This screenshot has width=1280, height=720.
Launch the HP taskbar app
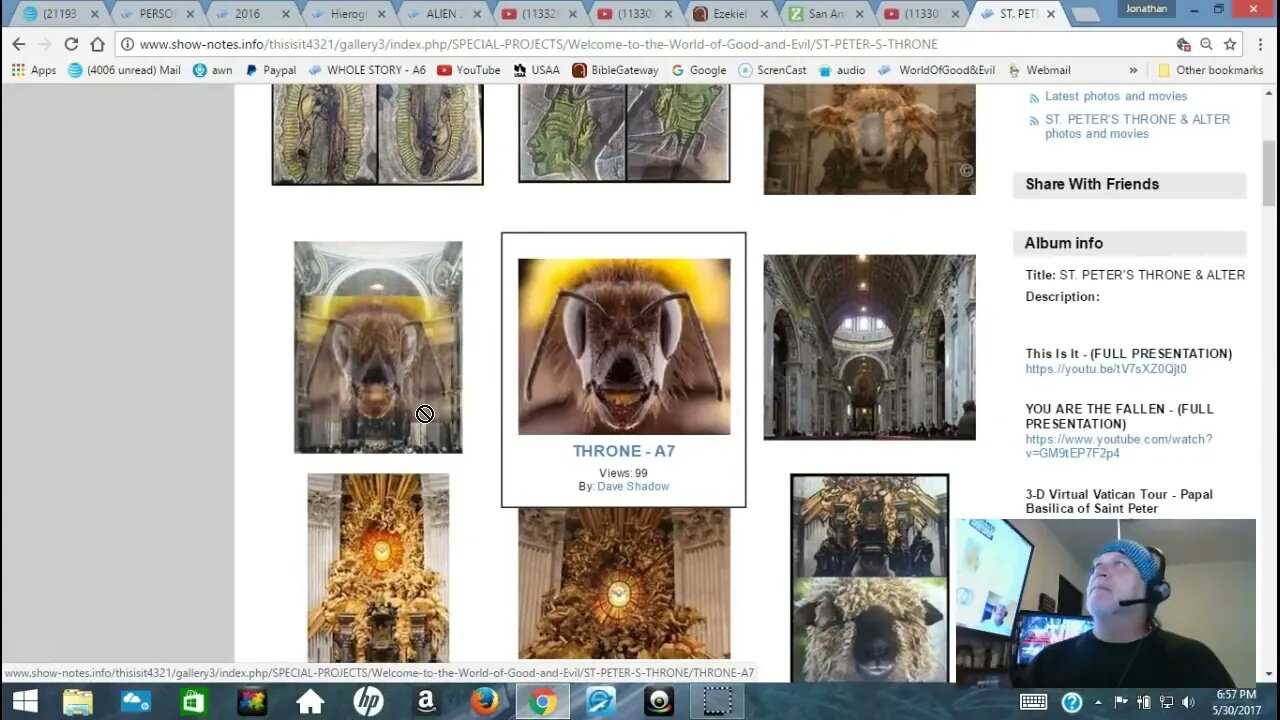(x=368, y=702)
